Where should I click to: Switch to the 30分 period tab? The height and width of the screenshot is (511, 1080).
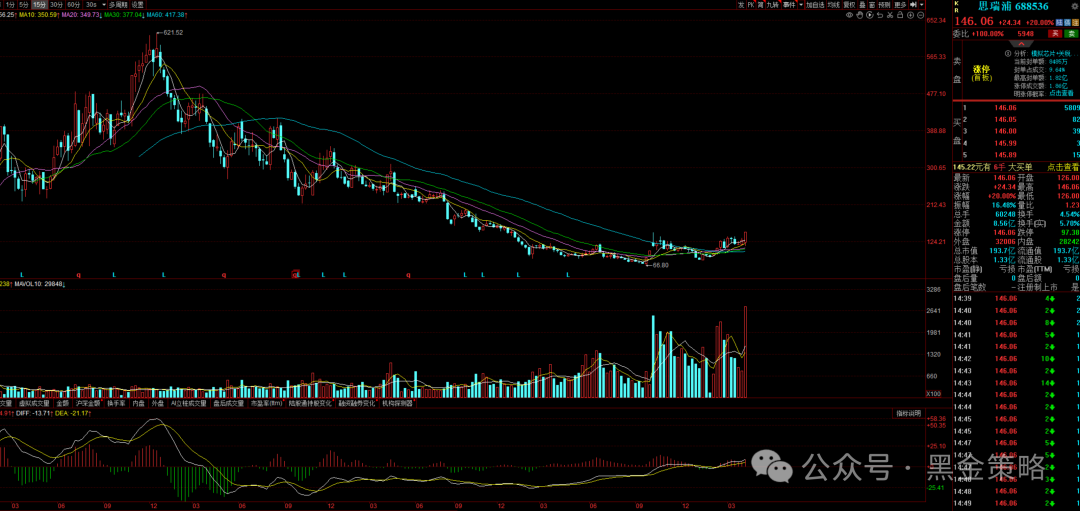coord(56,5)
